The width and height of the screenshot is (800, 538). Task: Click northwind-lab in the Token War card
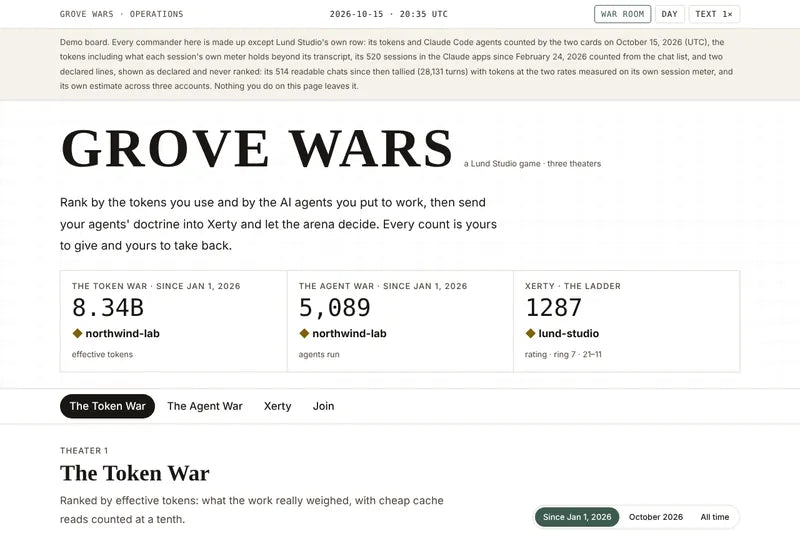pyautogui.click(x=122, y=333)
